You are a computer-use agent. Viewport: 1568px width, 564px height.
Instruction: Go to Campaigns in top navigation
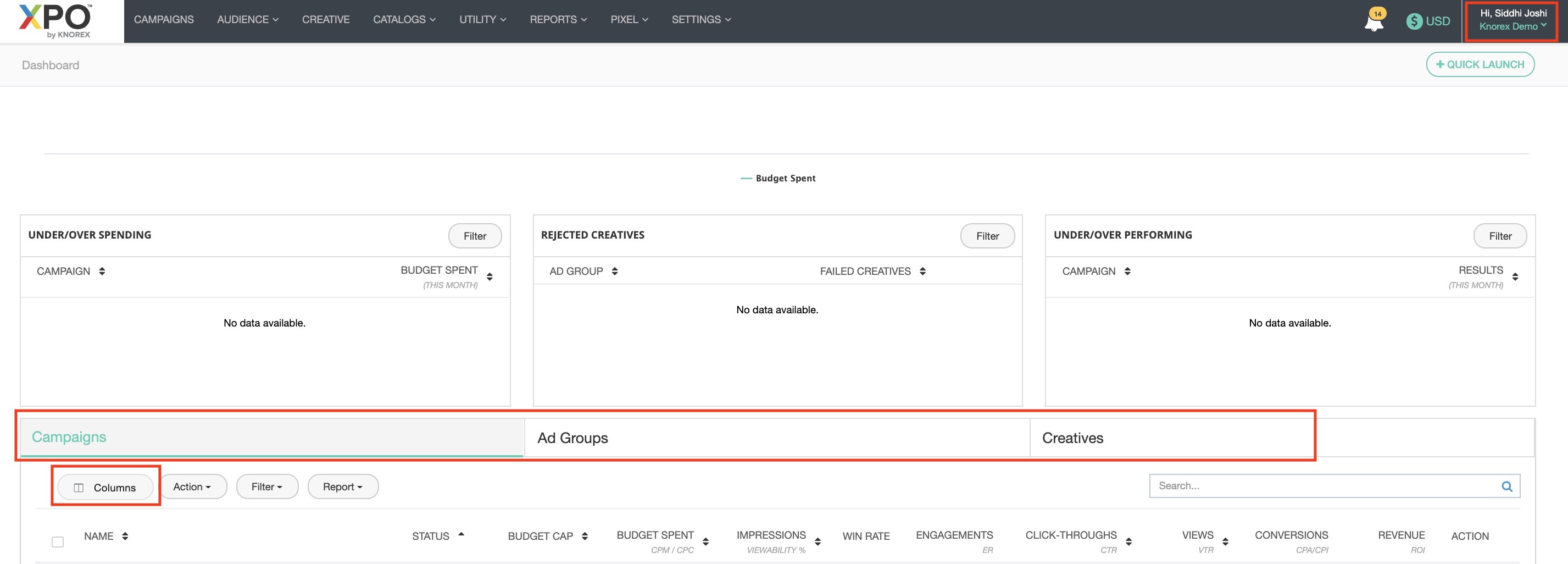pos(164,19)
